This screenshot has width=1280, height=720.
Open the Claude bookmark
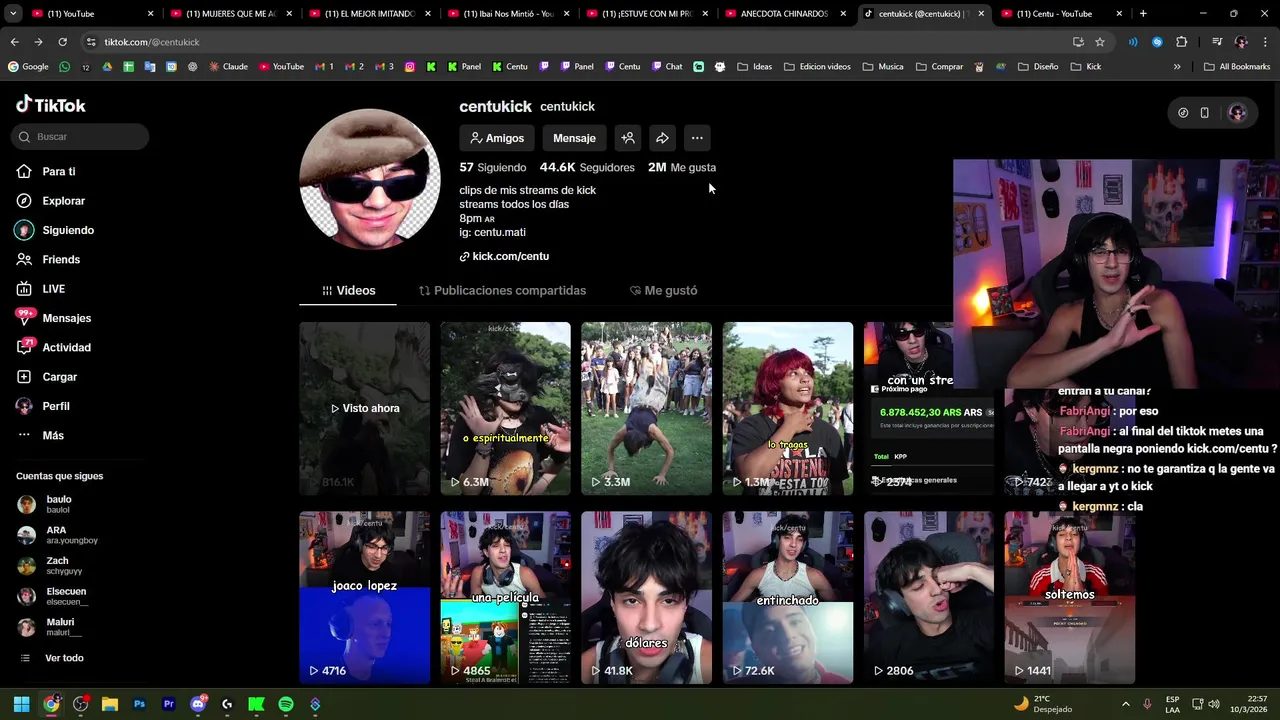pos(228,67)
